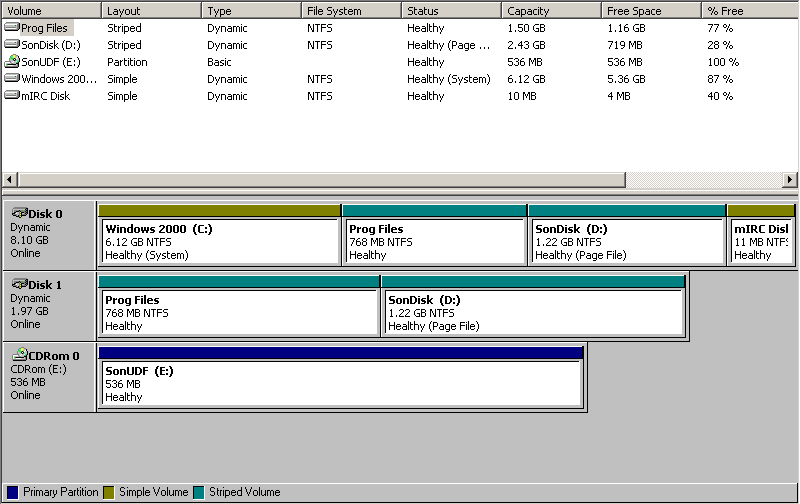Viewport: 800px width, 504px height.
Task: Select the SonDisk (D:) volume icon in list
Action: [12, 45]
